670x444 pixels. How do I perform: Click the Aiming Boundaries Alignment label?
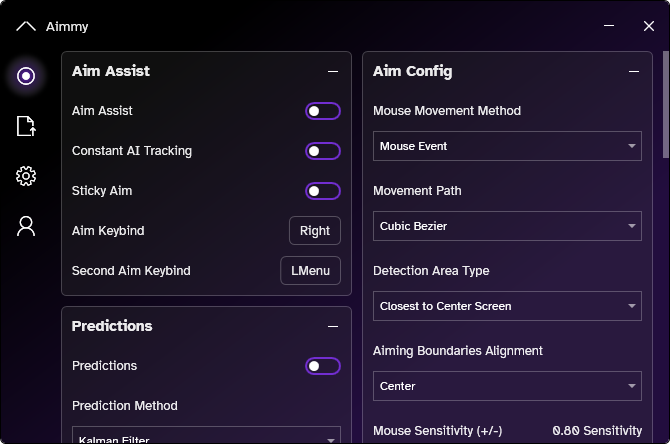click(x=458, y=351)
